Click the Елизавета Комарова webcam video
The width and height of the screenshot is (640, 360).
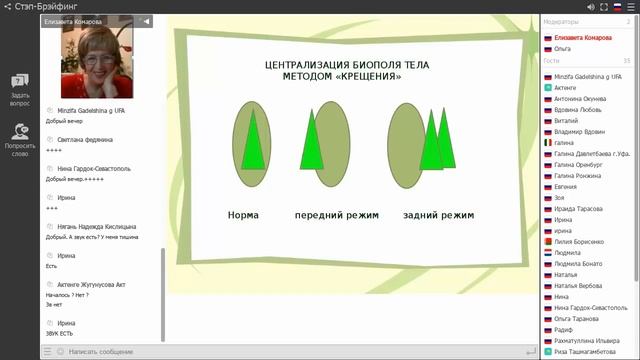(97, 57)
